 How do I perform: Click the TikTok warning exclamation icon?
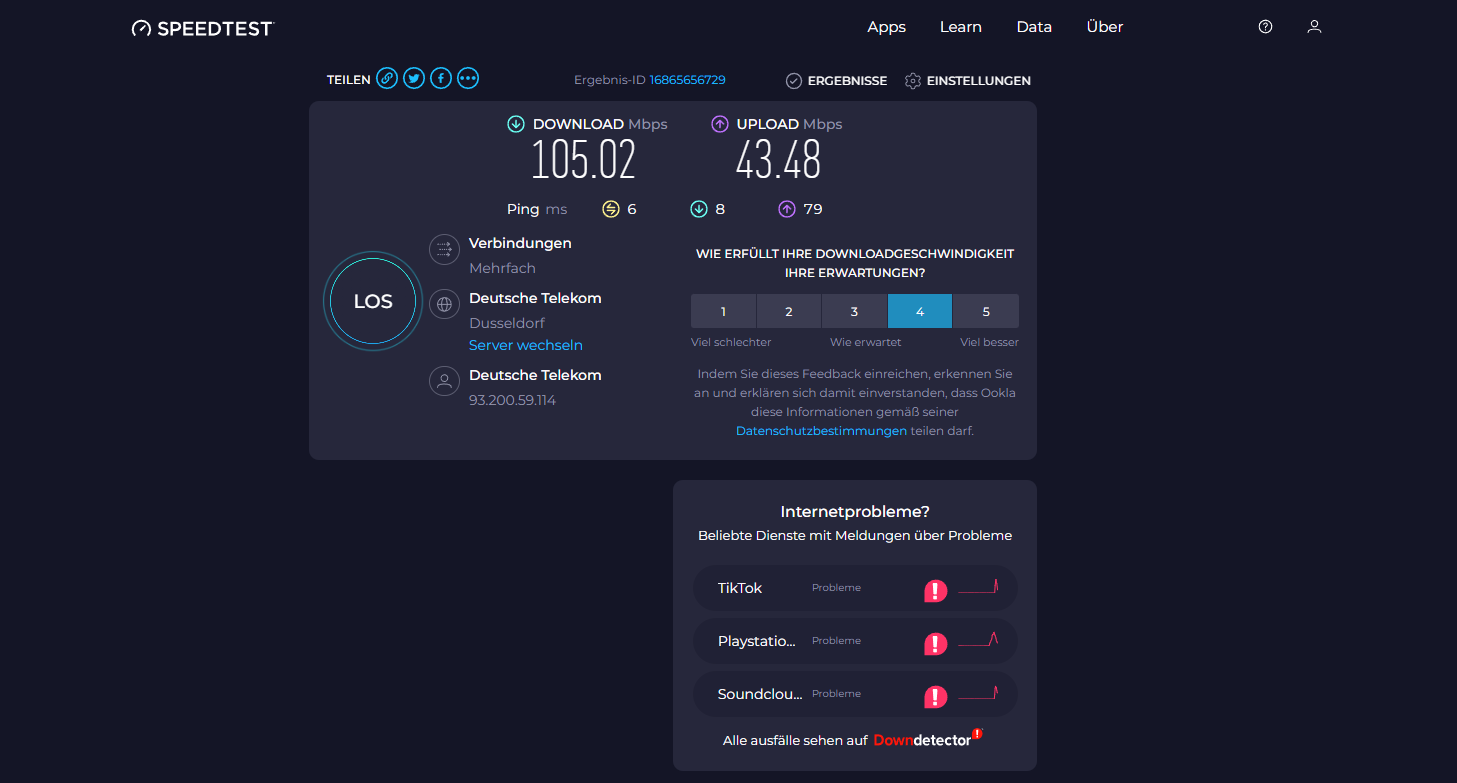pyautogui.click(x=935, y=591)
